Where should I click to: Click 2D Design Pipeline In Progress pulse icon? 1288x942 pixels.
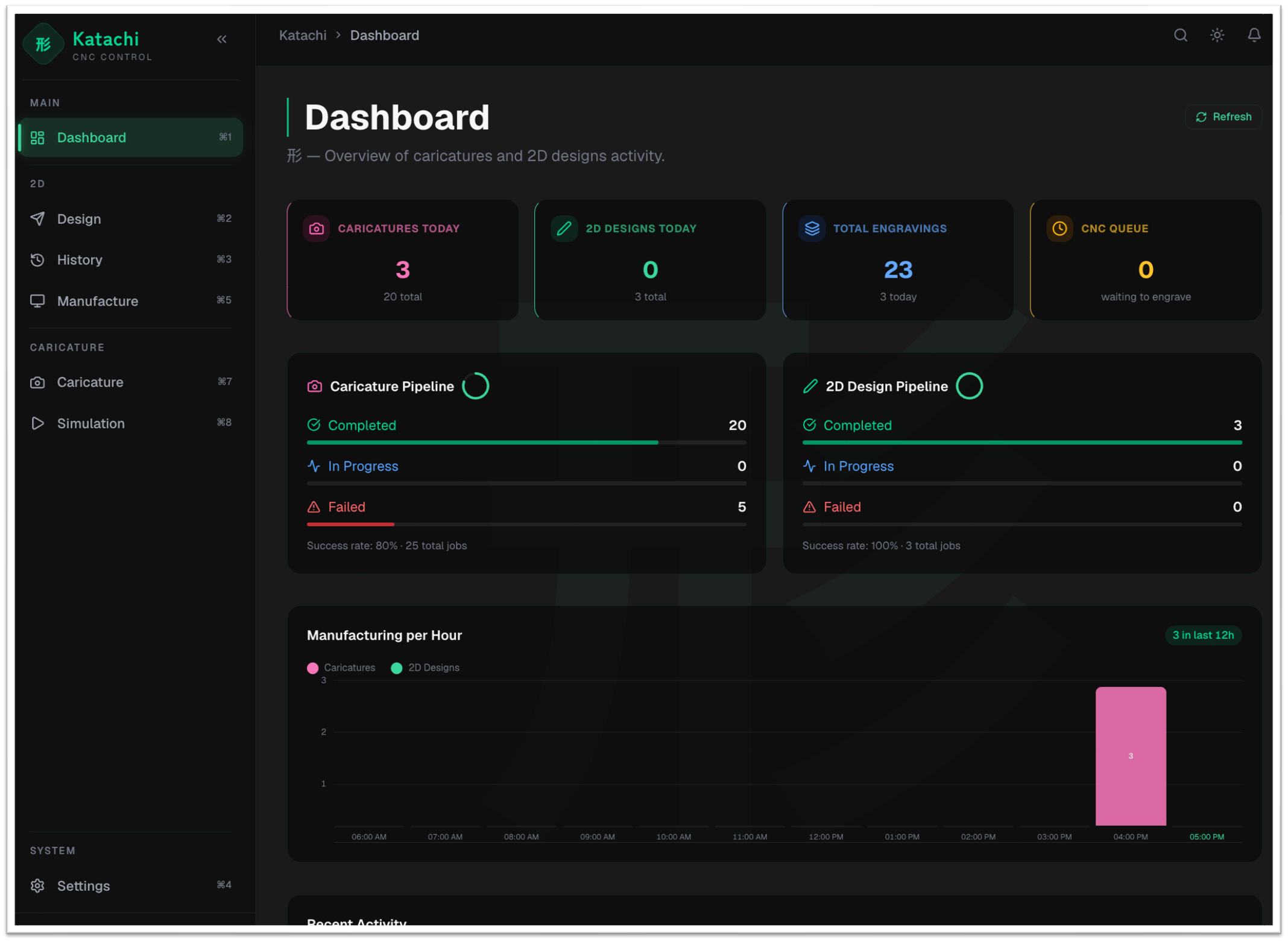(809, 466)
